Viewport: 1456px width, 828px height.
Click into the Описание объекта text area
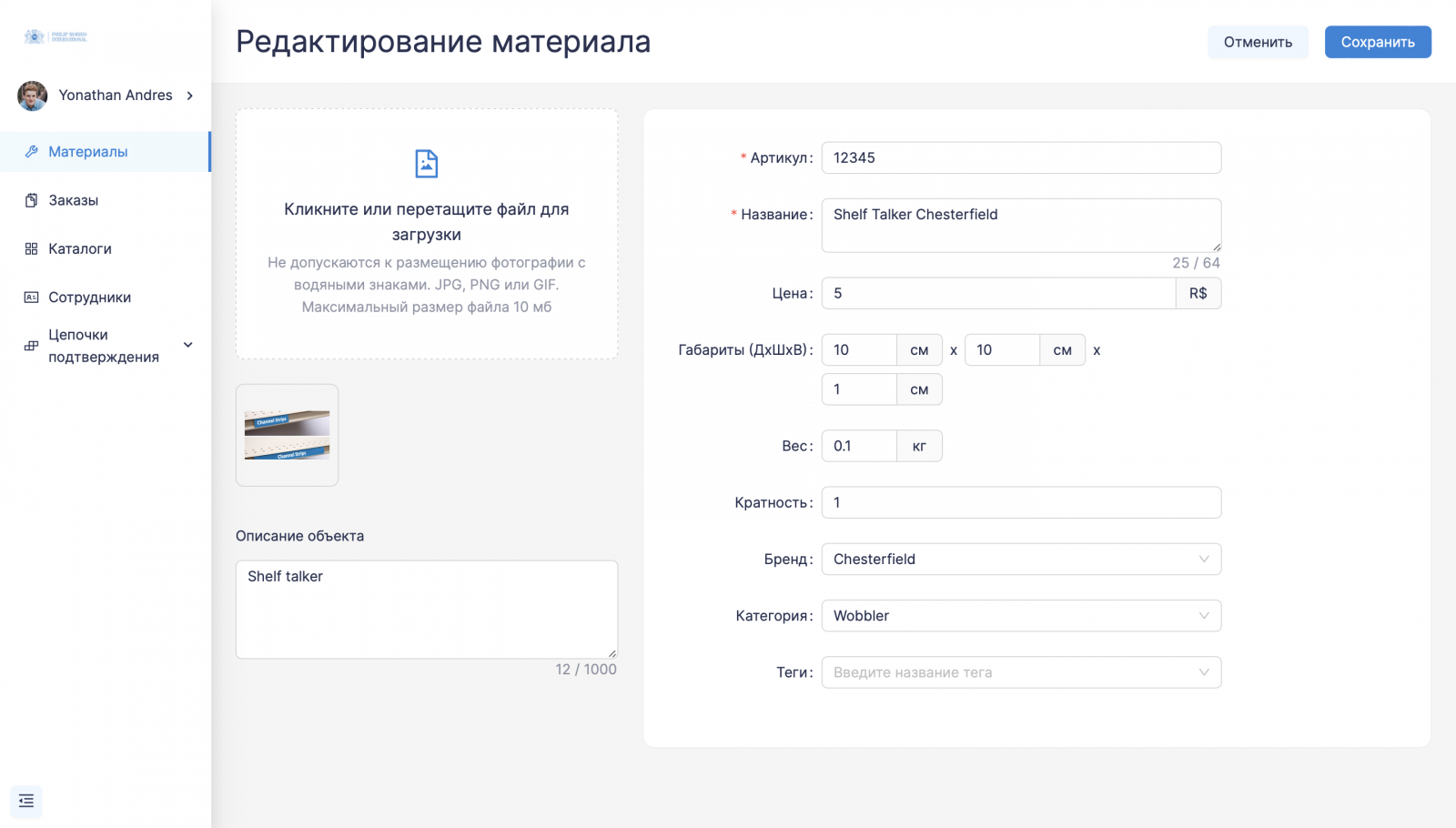[x=426, y=609]
